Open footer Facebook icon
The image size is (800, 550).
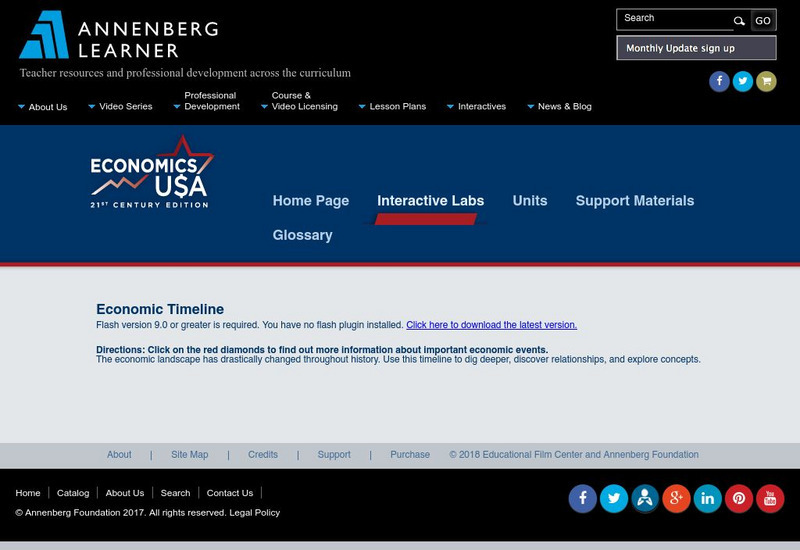582,498
